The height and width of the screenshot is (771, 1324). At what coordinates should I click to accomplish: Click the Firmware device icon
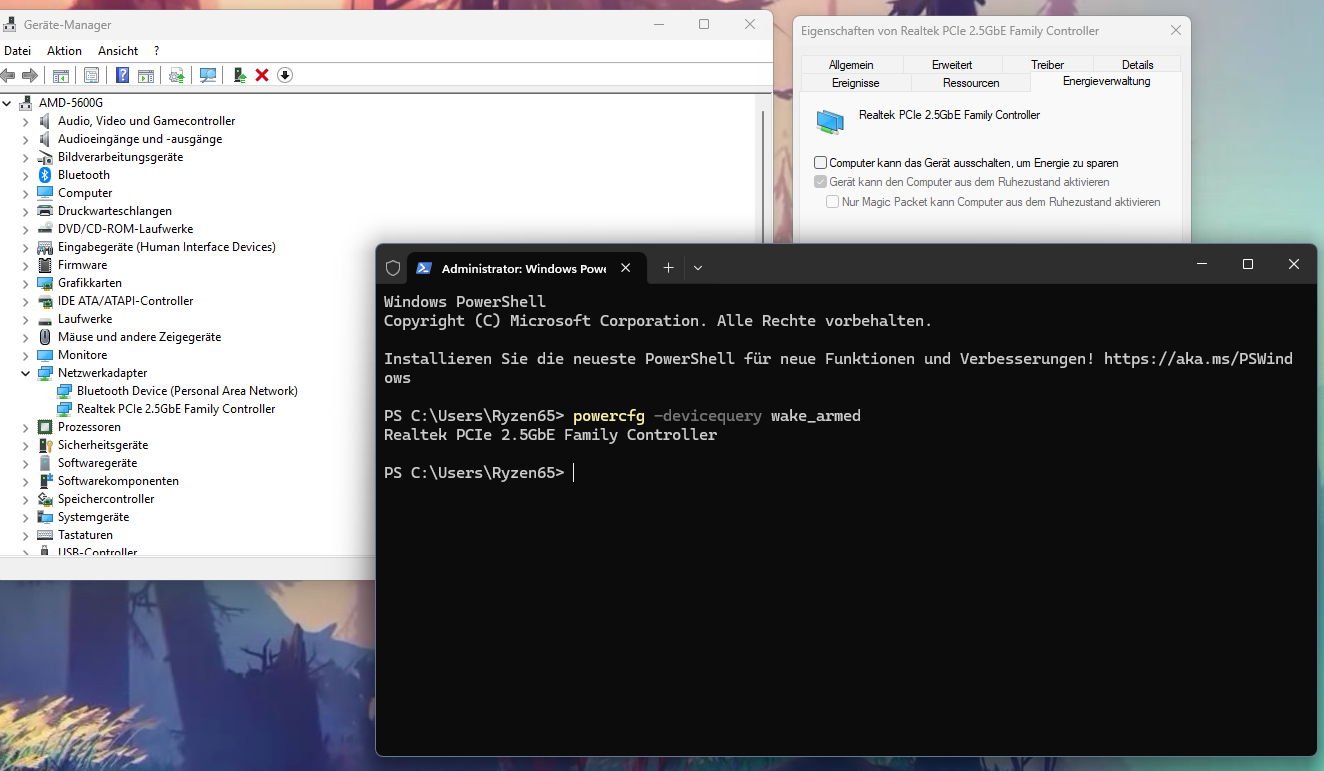click(45, 265)
